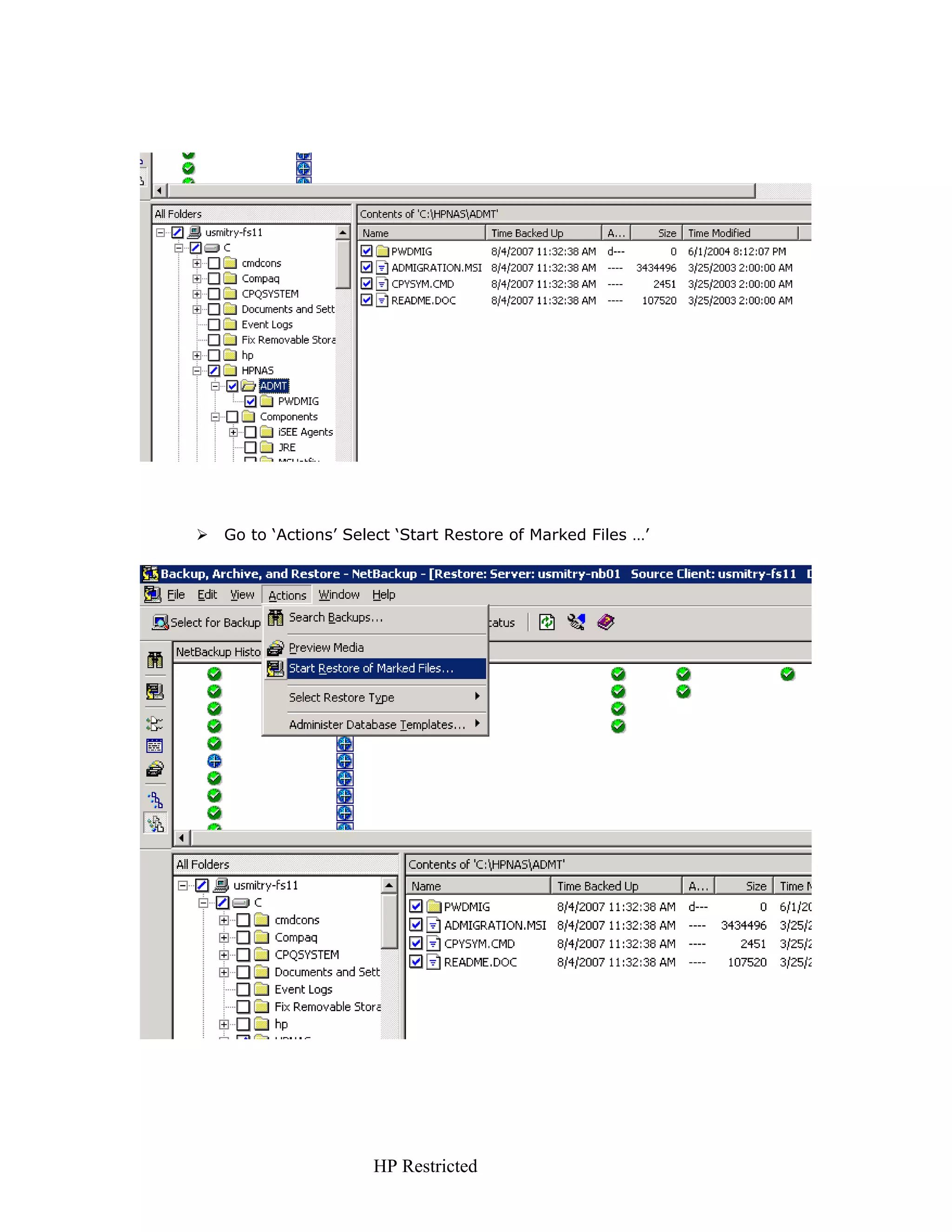Upper screenshot: click the PWDMIG folder icon in contents list
The width and height of the screenshot is (952, 1232).
coord(383,251)
